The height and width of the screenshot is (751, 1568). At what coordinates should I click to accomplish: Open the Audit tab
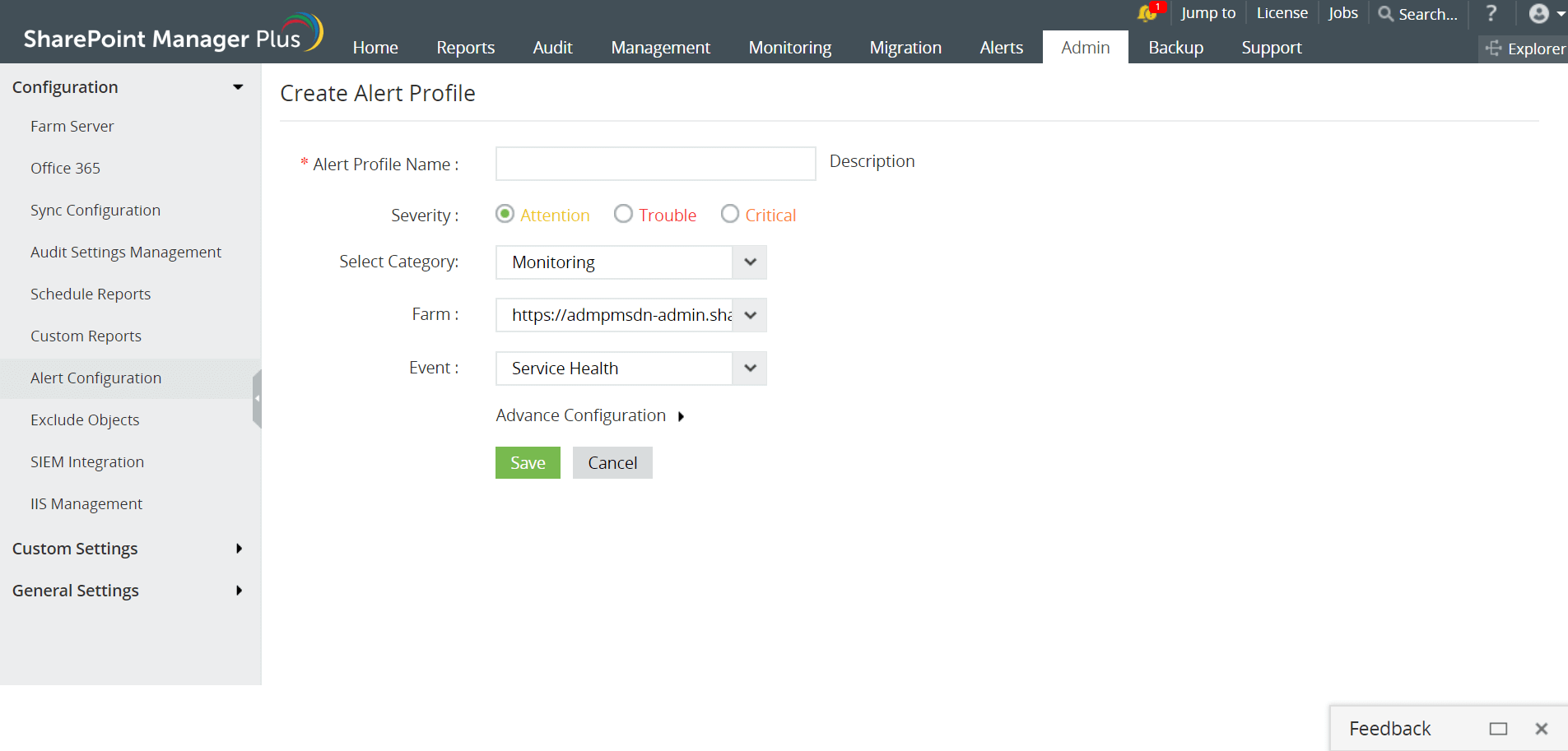point(553,48)
